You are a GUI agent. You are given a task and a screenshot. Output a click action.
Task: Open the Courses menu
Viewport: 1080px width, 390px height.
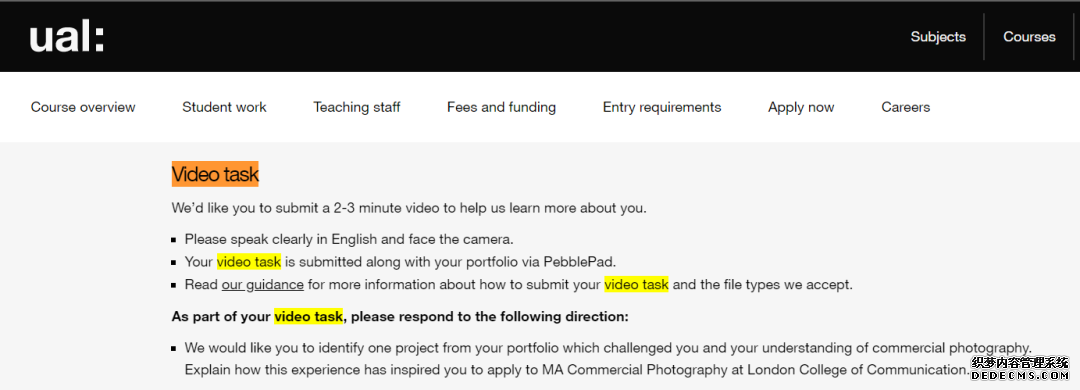[1029, 37]
